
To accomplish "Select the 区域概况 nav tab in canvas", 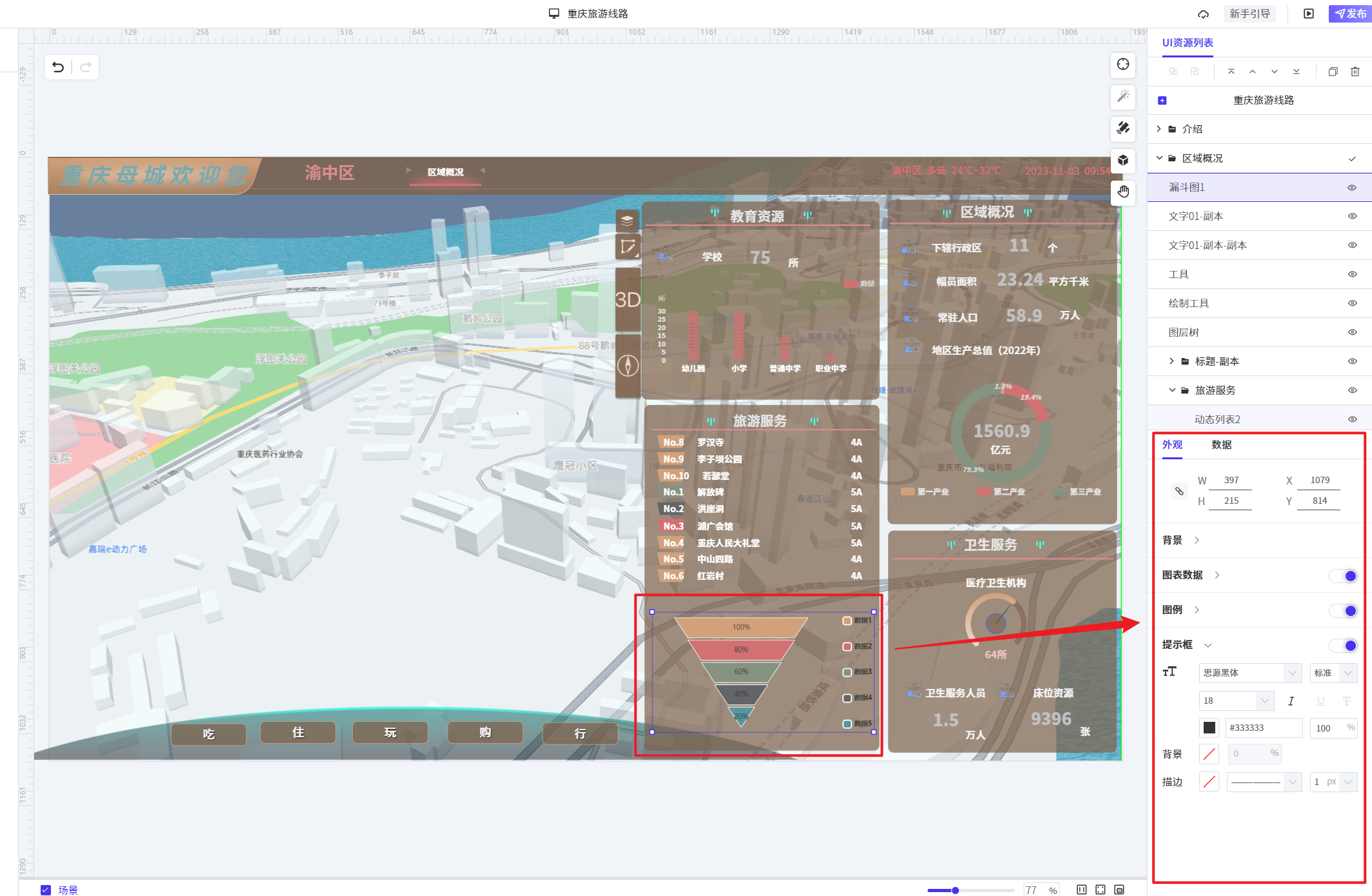I will point(445,172).
